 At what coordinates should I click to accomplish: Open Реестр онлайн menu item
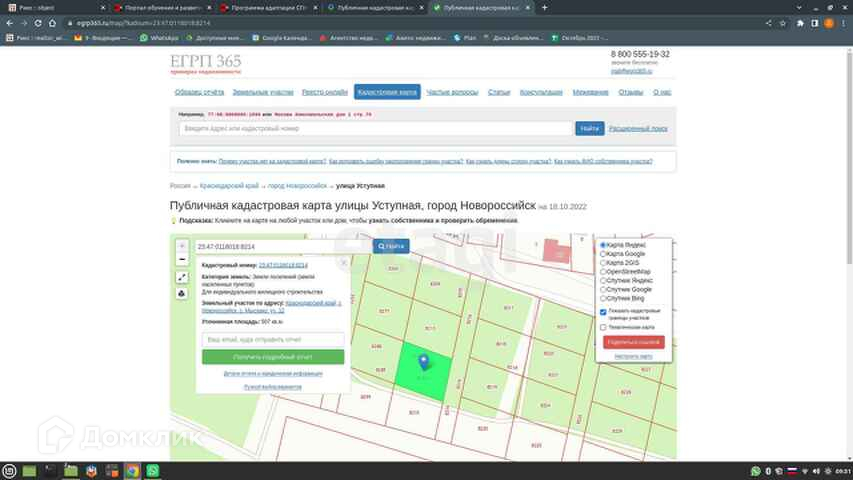click(x=325, y=92)
